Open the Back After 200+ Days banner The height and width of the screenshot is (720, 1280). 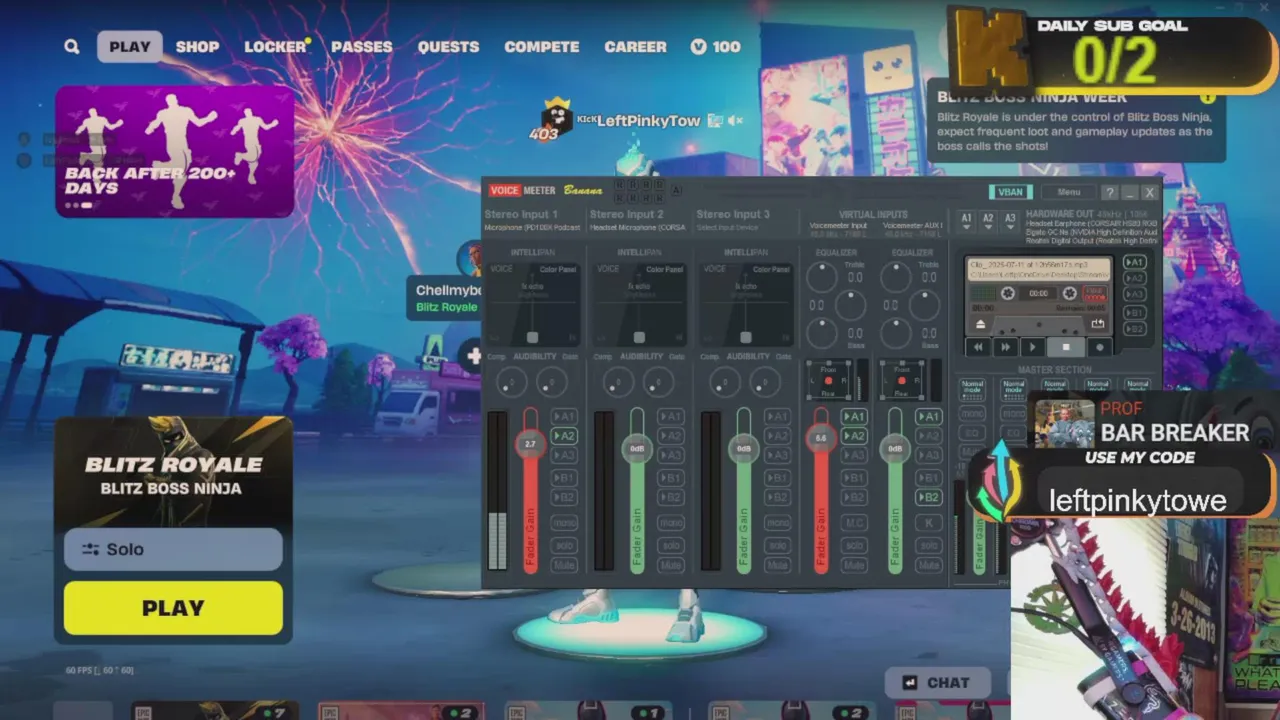(175, 151)
